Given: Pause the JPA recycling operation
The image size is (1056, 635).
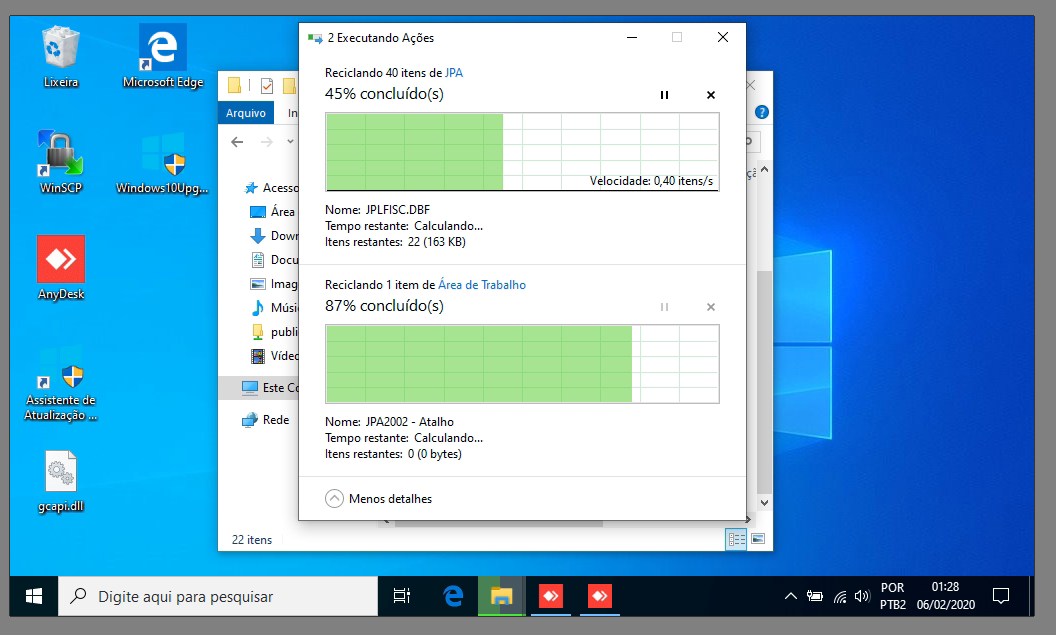Looking at the screenshot, I should tap(664, 95).
